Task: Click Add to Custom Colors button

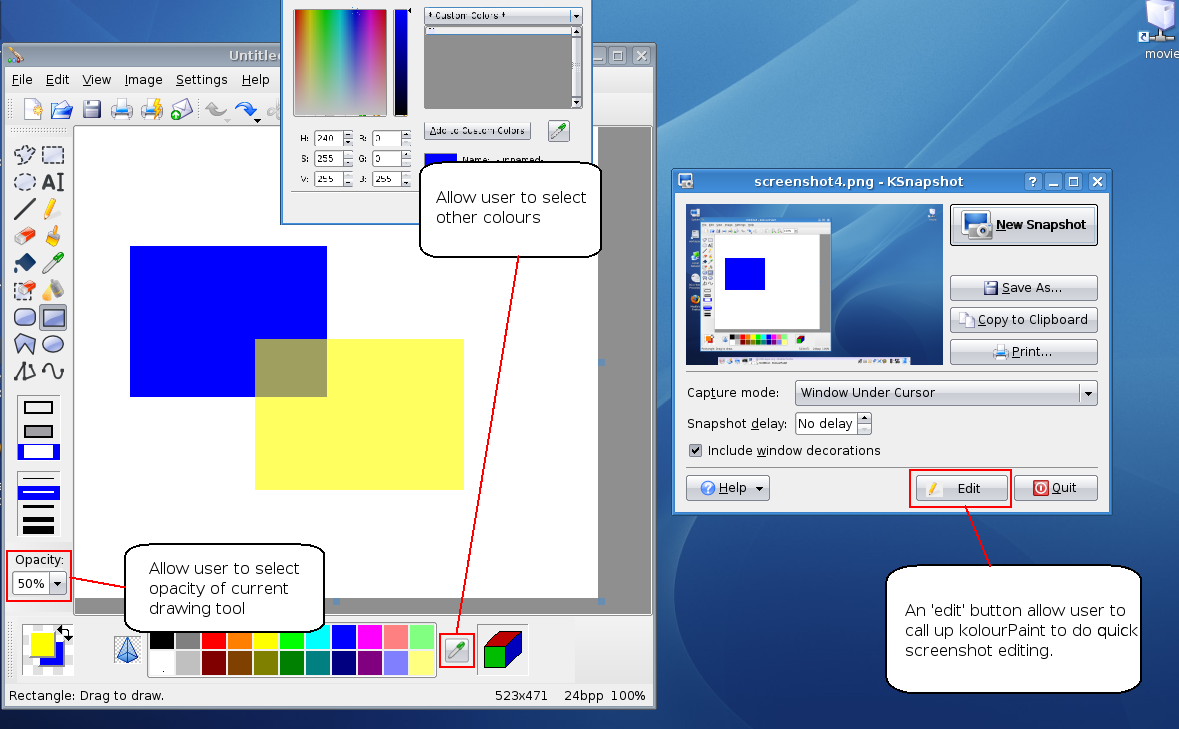Action: click(x=477, y=131)
